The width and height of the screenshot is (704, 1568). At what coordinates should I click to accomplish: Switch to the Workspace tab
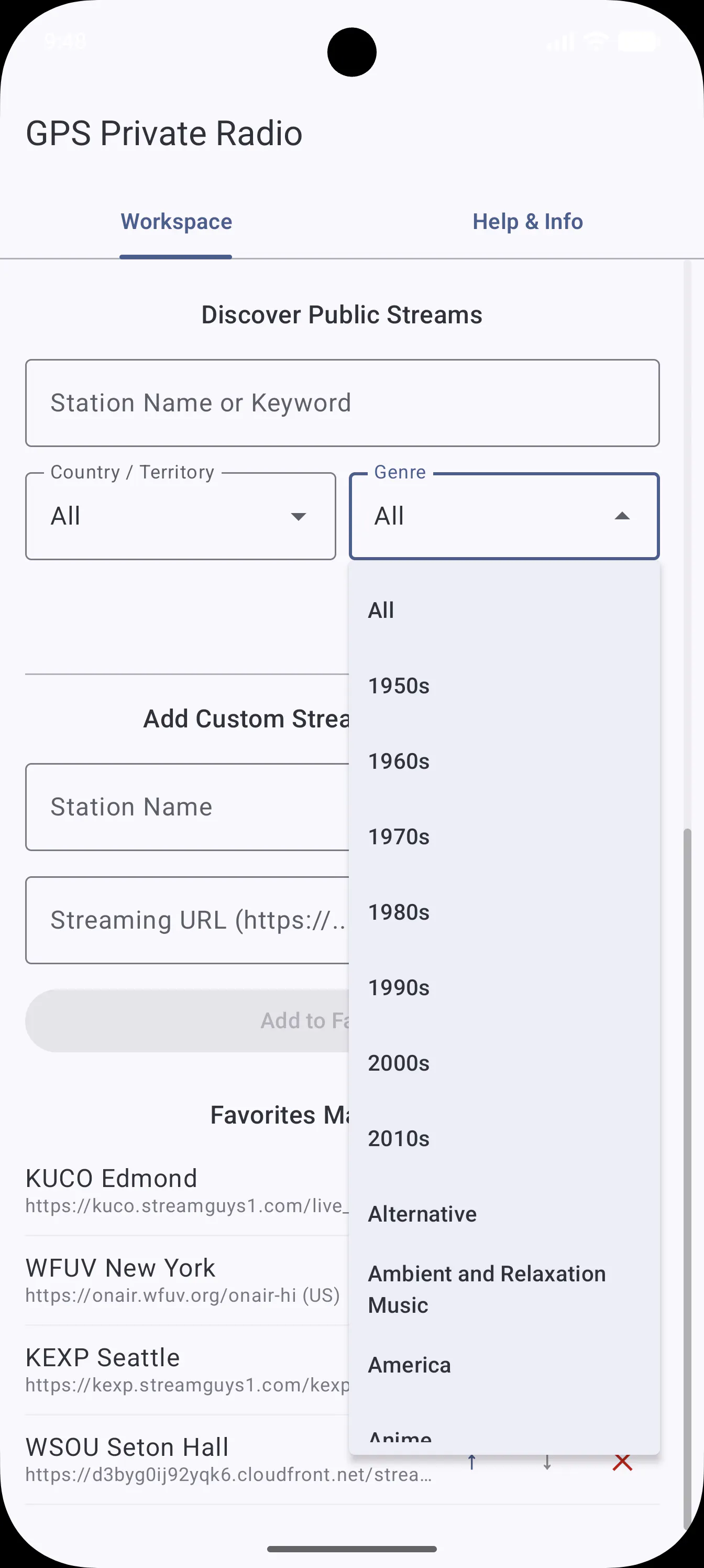[x=176, y=222]
